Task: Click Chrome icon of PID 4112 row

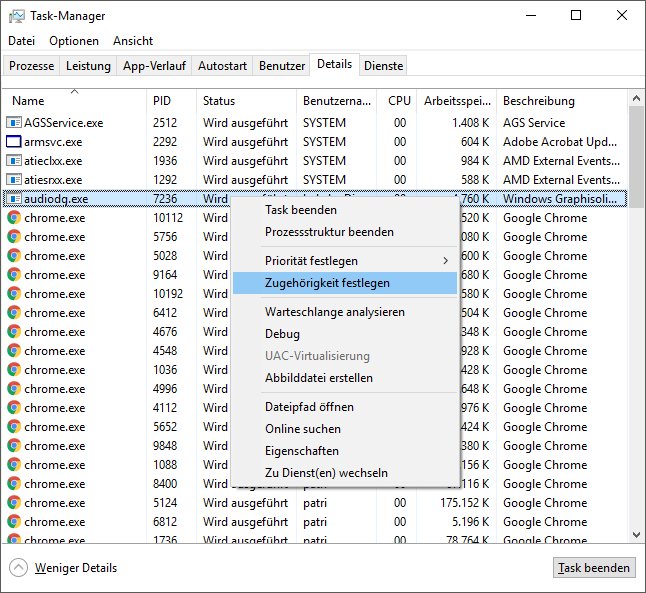Action: coord(14,407)
